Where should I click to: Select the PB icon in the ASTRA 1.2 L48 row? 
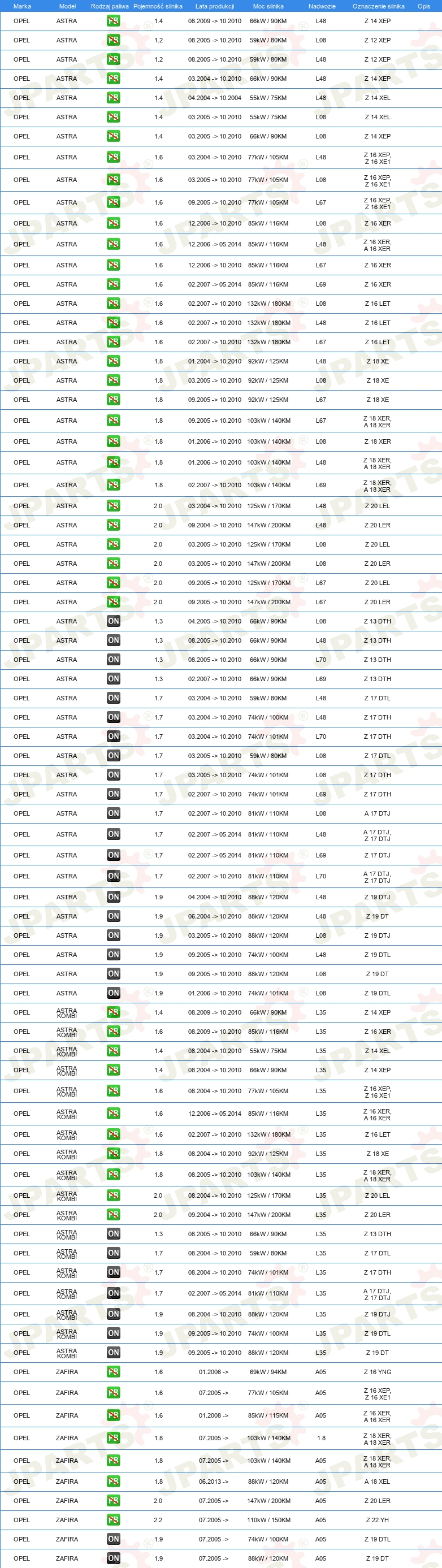pos(113,59)
